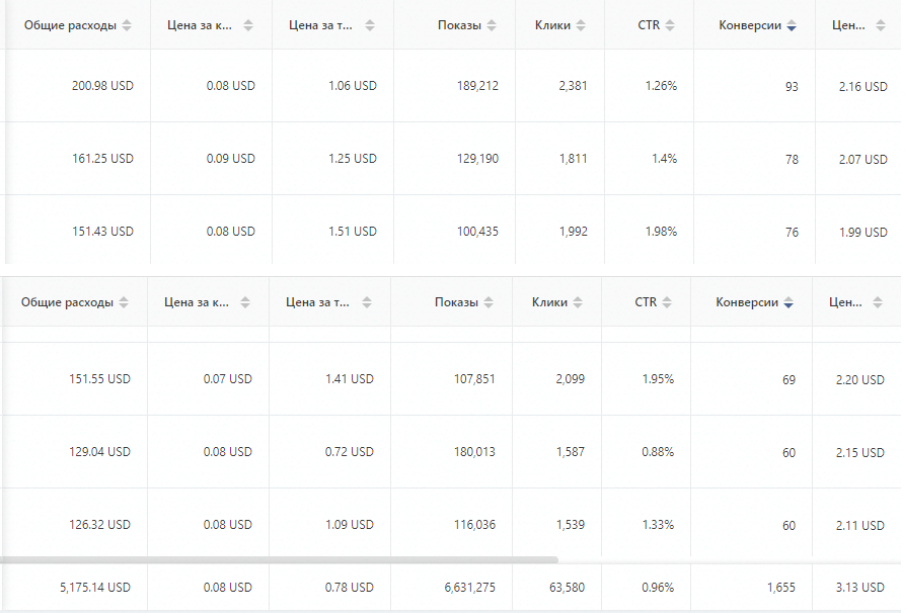The image size is (906, 613).
Task: Click sort arrows next to top Показы
Action: [491, 25]
